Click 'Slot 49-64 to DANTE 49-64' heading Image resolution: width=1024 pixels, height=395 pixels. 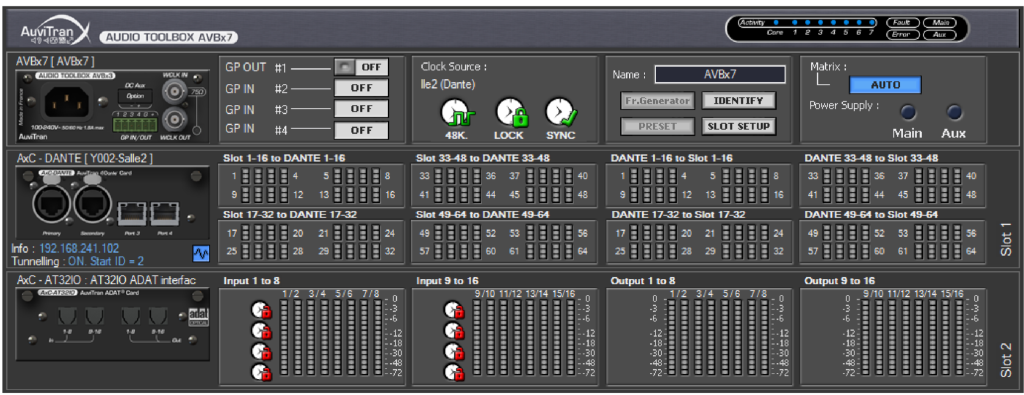tap(483, 214)
